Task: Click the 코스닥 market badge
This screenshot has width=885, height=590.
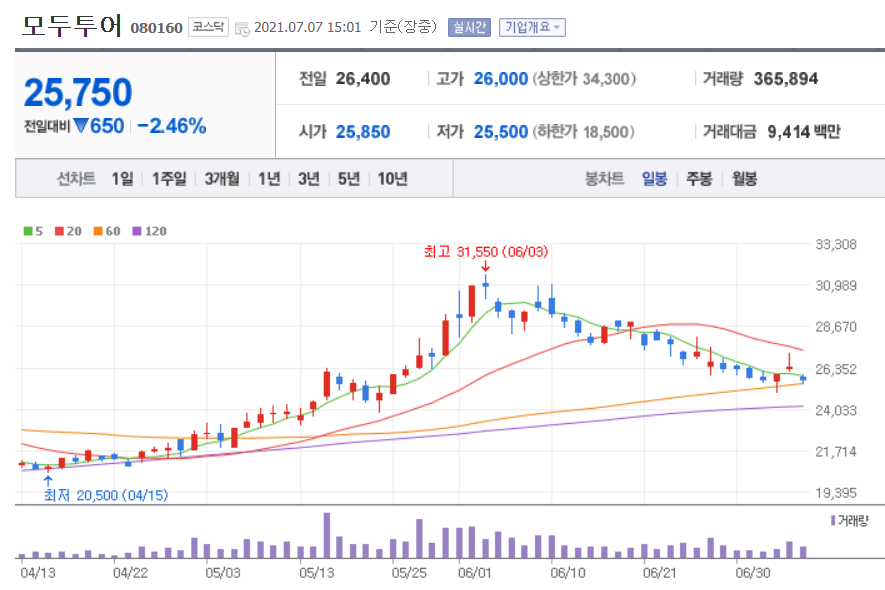Action: pos(208,27)
